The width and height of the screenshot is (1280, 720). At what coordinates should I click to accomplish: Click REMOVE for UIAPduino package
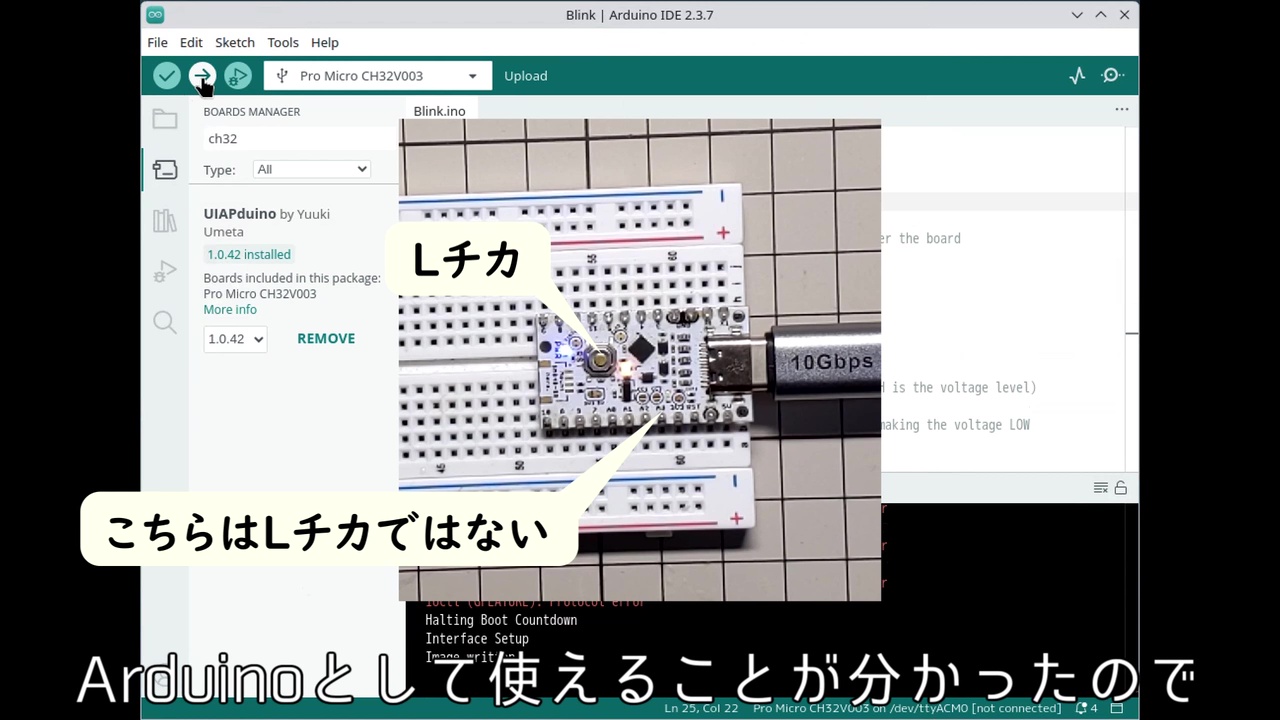[326, 339]
